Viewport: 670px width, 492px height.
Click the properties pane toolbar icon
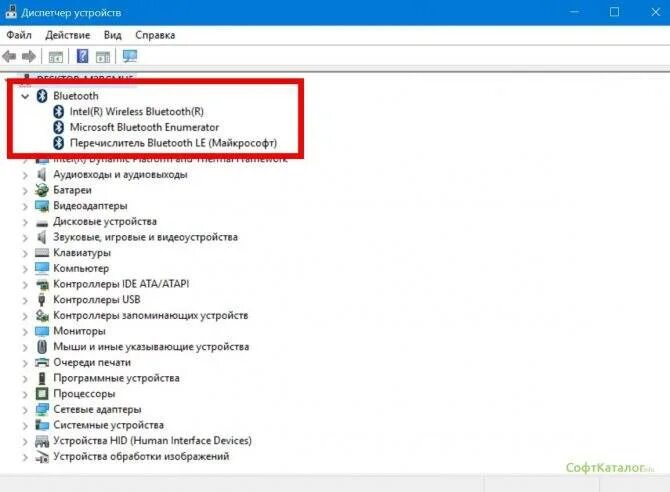pyautogui.click(x=103, y=56)
